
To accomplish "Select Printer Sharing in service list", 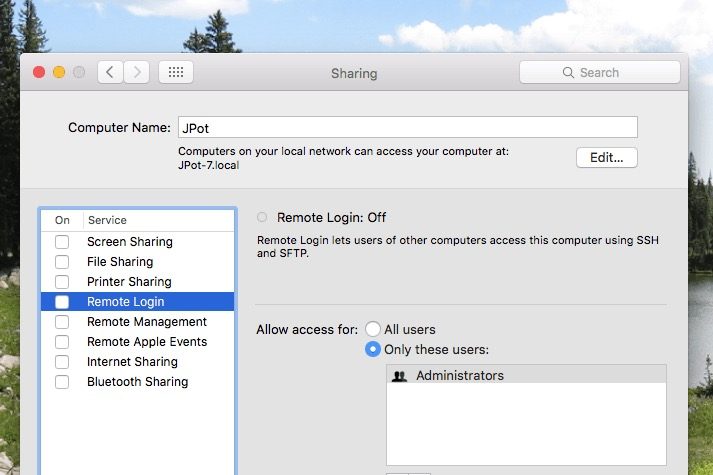I will pos(129,282).
